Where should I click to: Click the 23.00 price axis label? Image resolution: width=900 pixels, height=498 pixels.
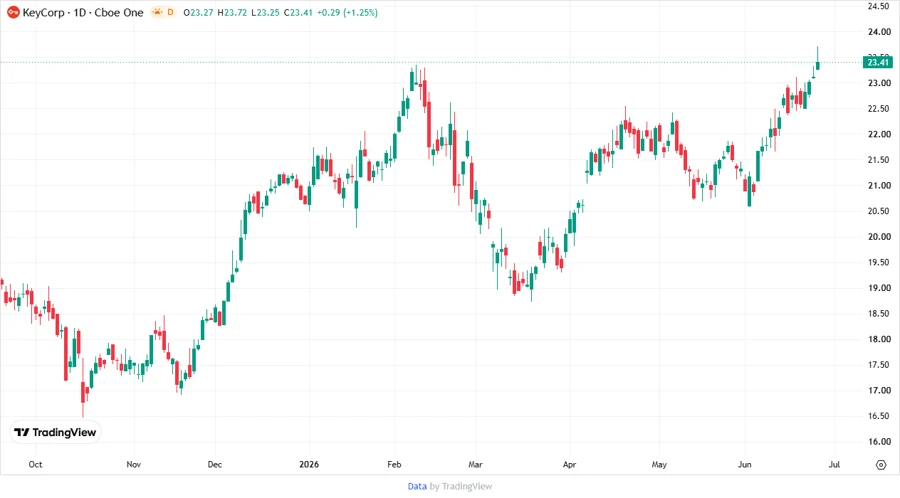point(879,83)
